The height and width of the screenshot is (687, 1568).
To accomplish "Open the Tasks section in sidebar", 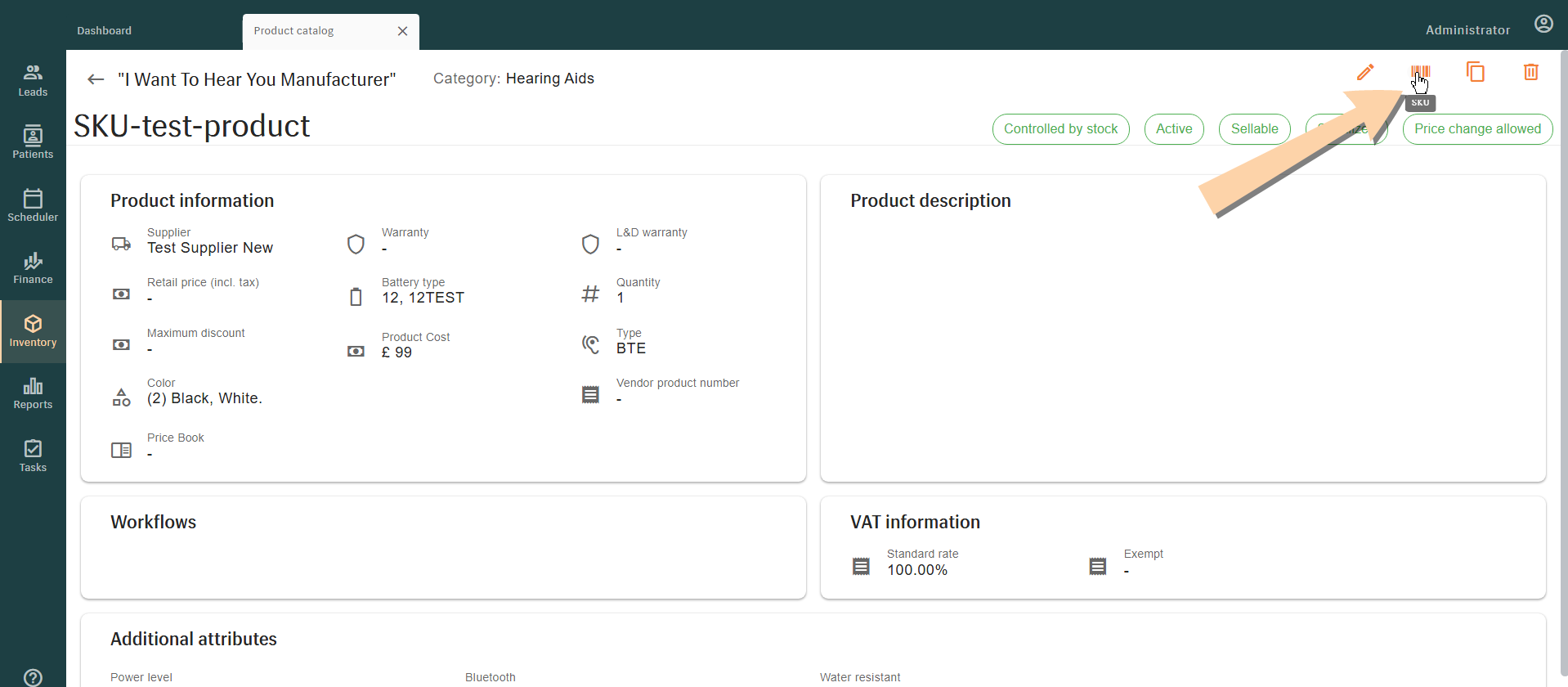I will (33, 456).
